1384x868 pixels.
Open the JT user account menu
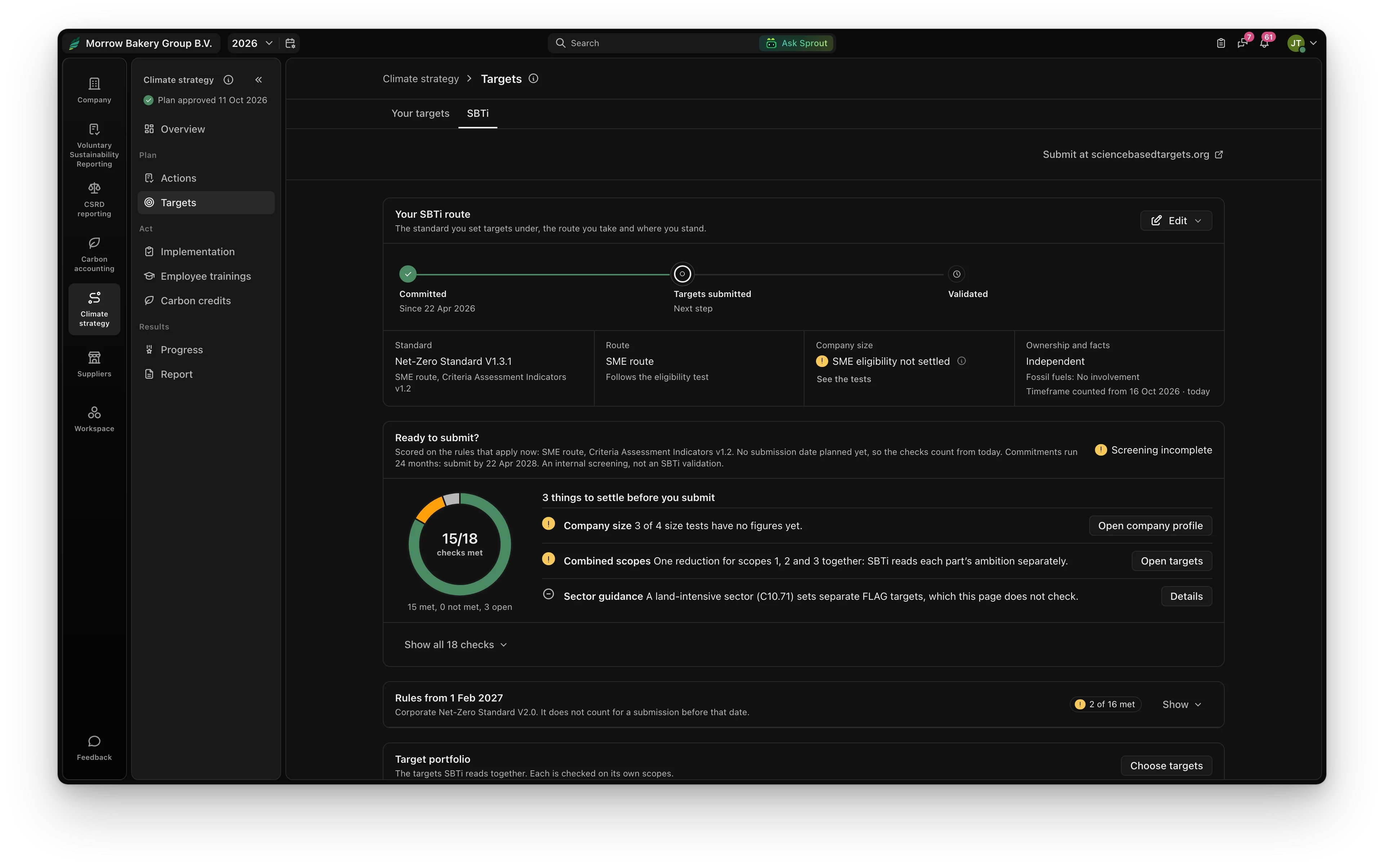point(1302,43)
